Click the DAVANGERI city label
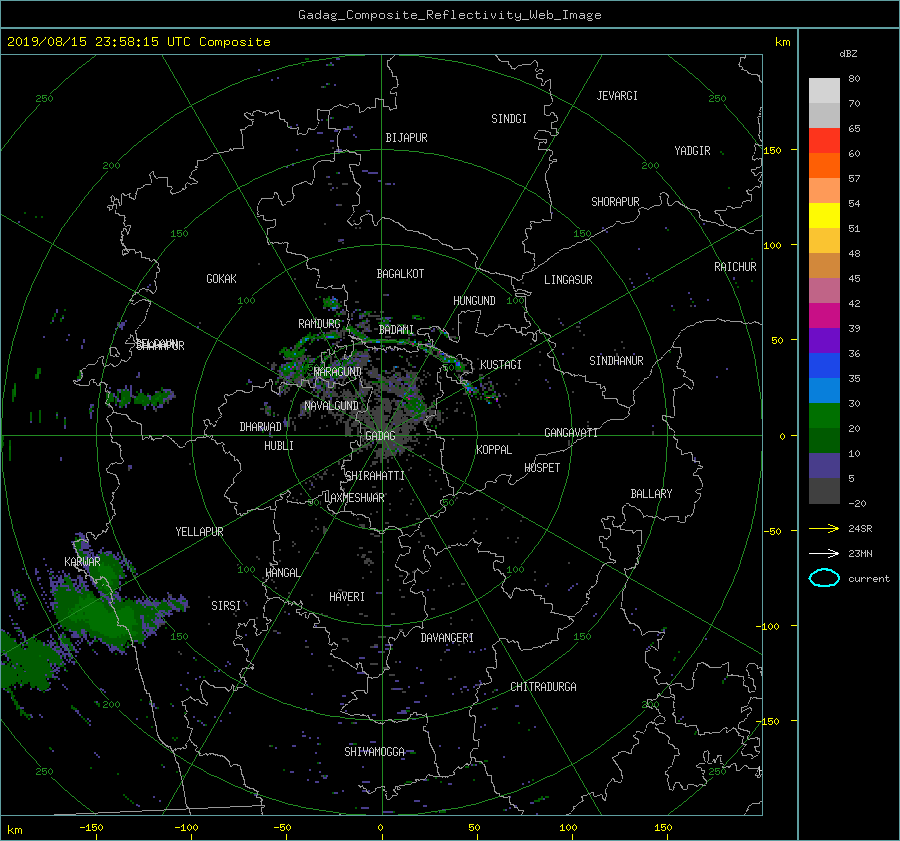 point(447,638)
